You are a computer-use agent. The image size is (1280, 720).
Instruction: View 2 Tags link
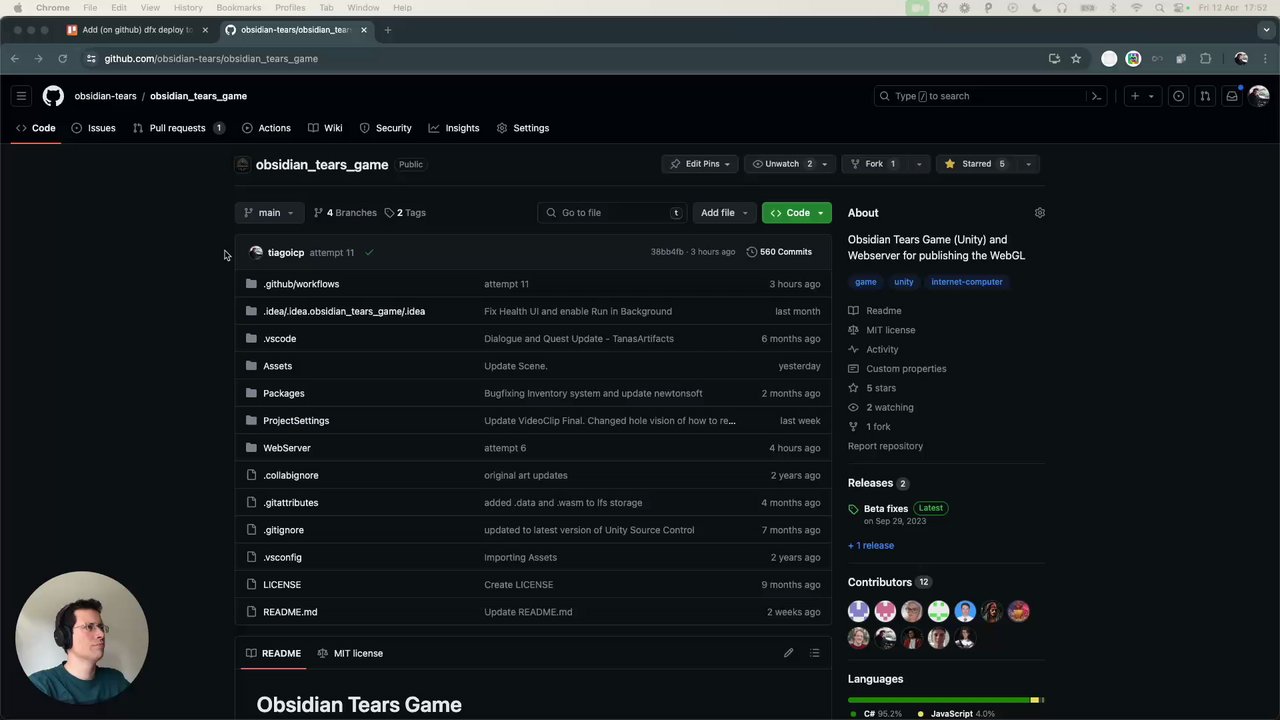click(405, 213)
